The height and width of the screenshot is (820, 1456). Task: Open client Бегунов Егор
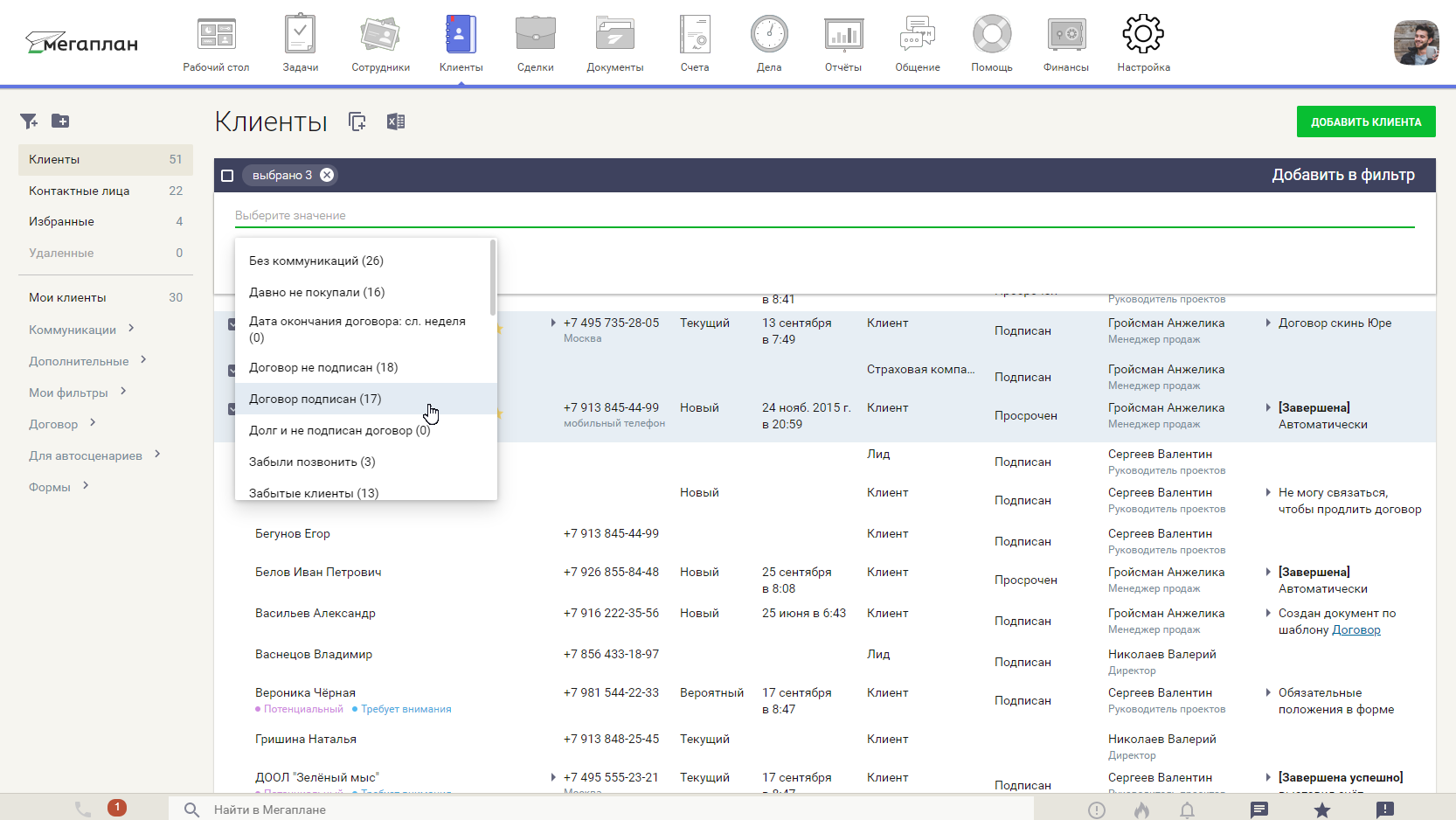[x=293, y=533]
